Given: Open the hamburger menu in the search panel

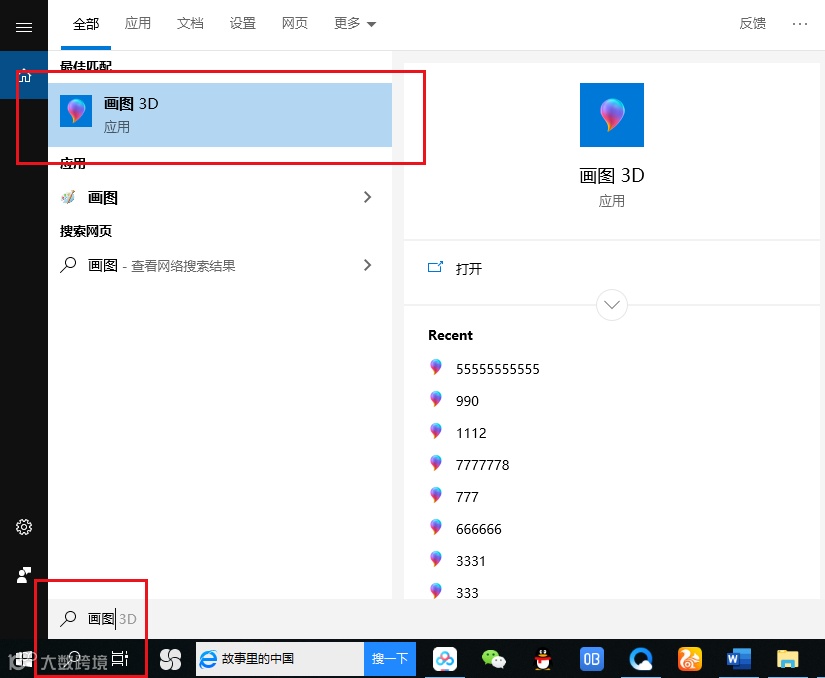Looking at the screenshot, I should [x=24, y=27].
